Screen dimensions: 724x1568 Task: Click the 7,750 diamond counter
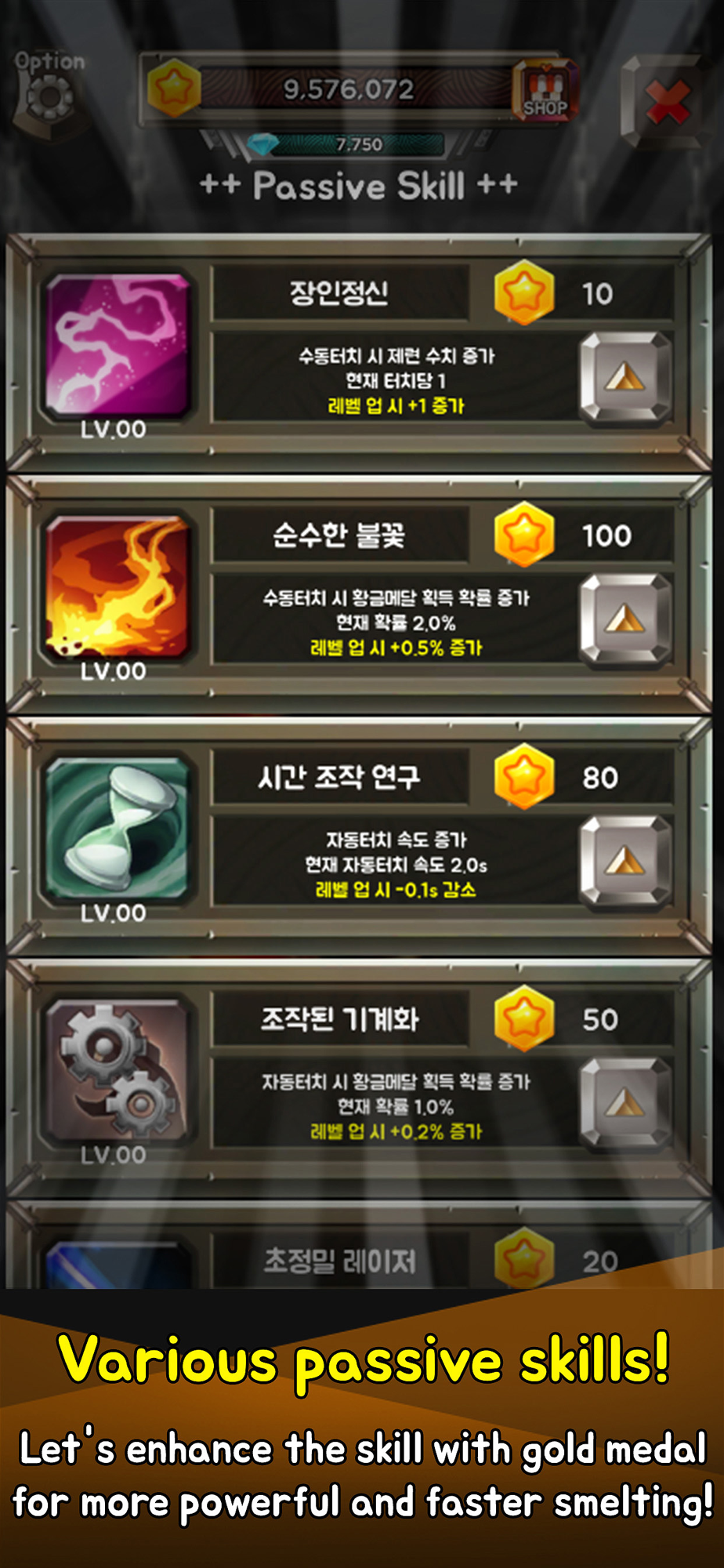359,144
